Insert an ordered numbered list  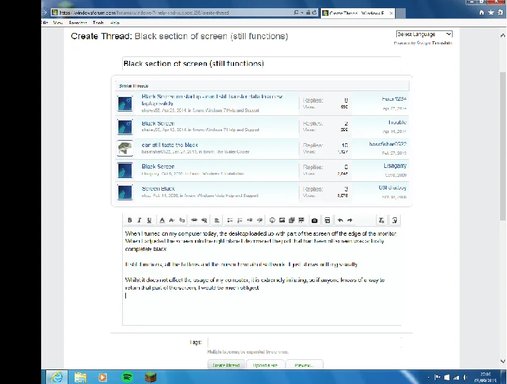[239, 220]
